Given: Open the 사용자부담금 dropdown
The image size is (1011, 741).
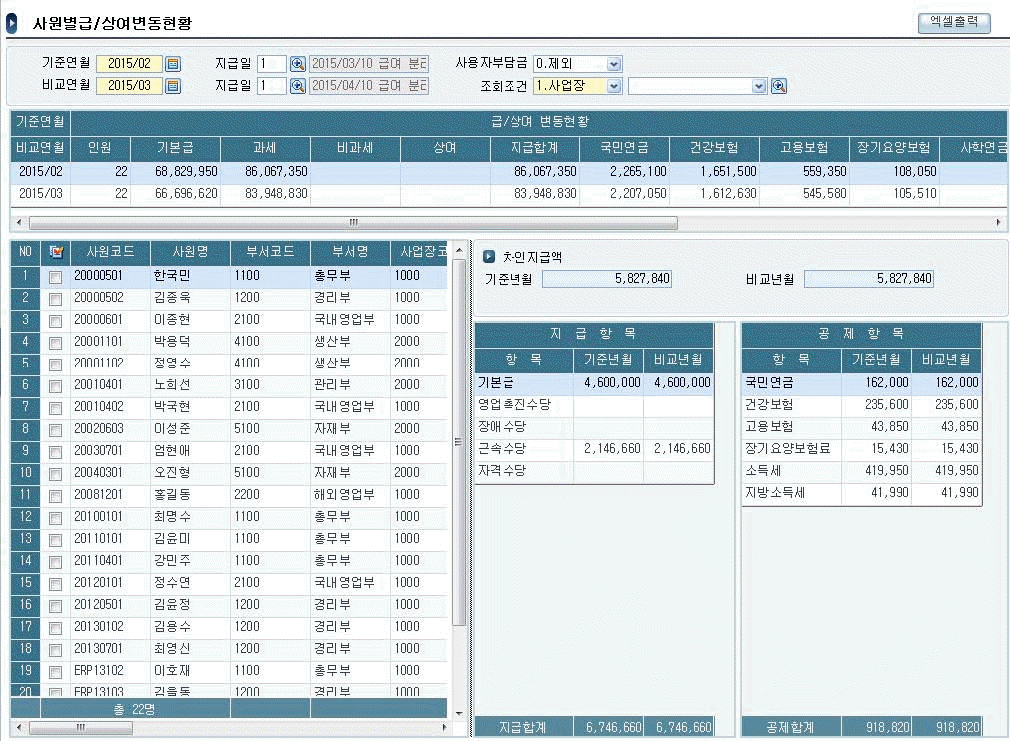Looking at the screenshot, I should pyautogui.click(x=613, y=64).
